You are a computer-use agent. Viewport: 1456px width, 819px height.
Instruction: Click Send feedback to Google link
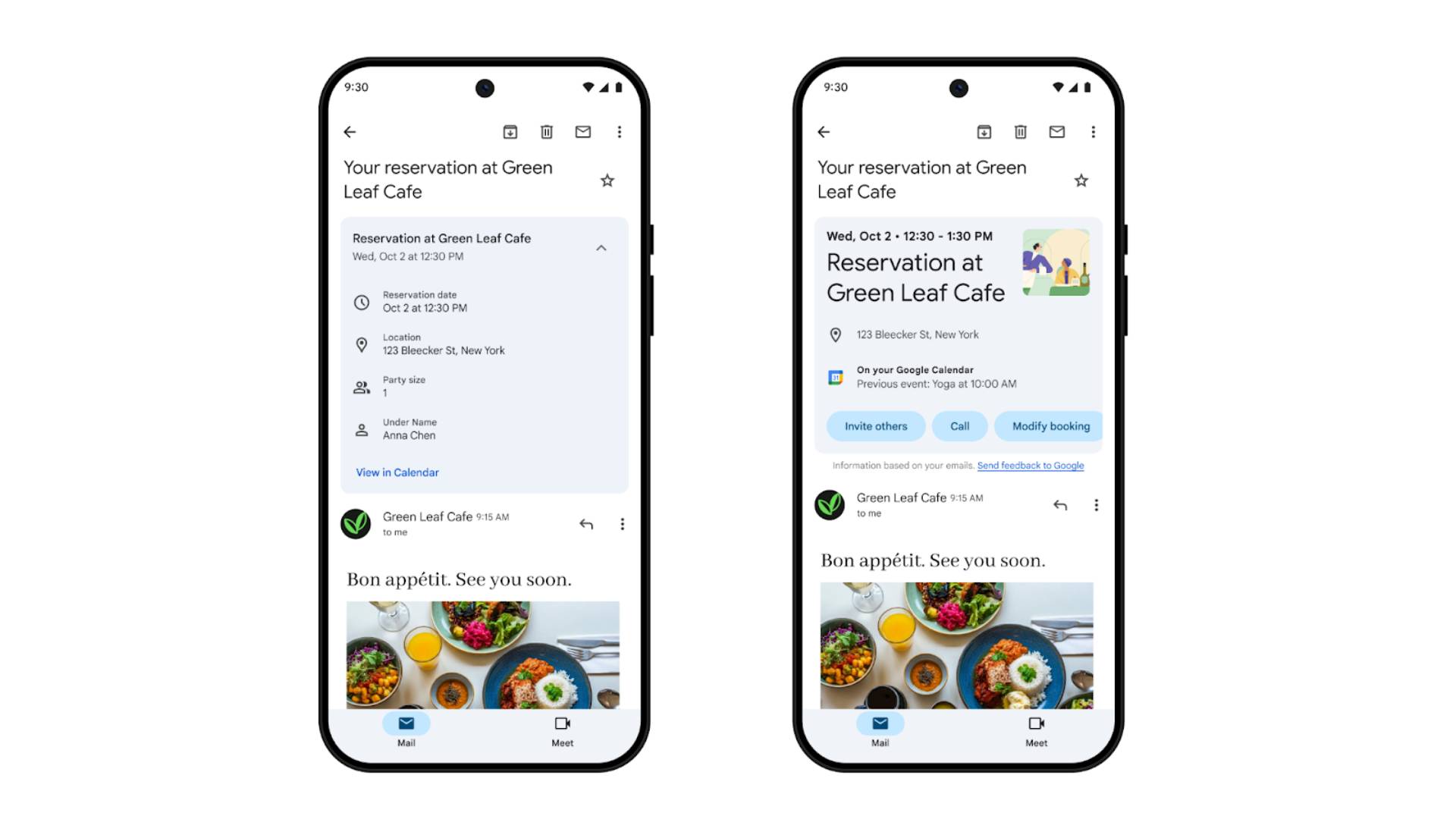tap(1031, 465)
